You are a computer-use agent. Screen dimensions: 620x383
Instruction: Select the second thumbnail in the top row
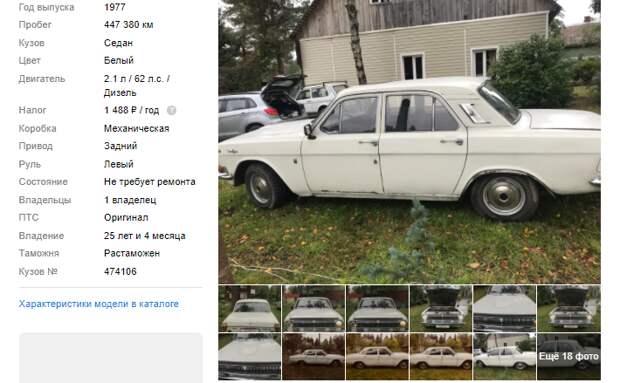point(314,308)
